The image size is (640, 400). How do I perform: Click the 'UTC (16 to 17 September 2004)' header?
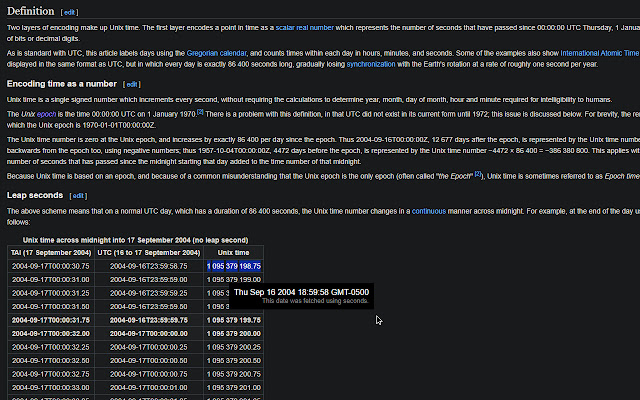click(149, 253)
